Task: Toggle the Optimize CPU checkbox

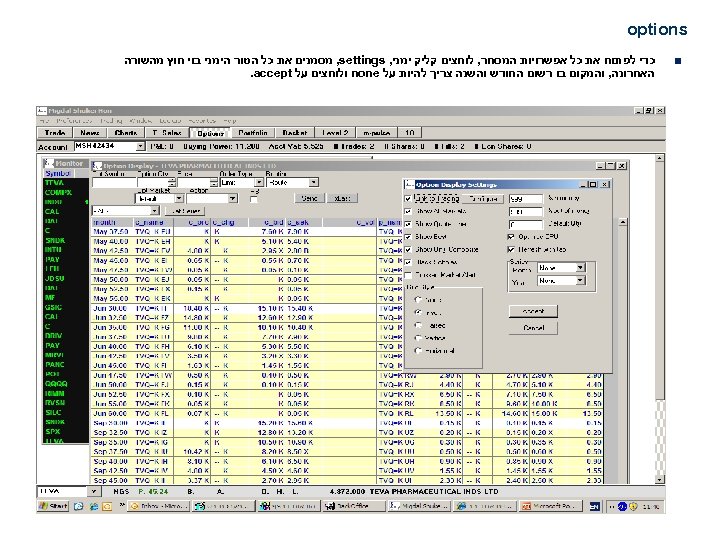Action: pyautogui.click(x=511, y=236)
